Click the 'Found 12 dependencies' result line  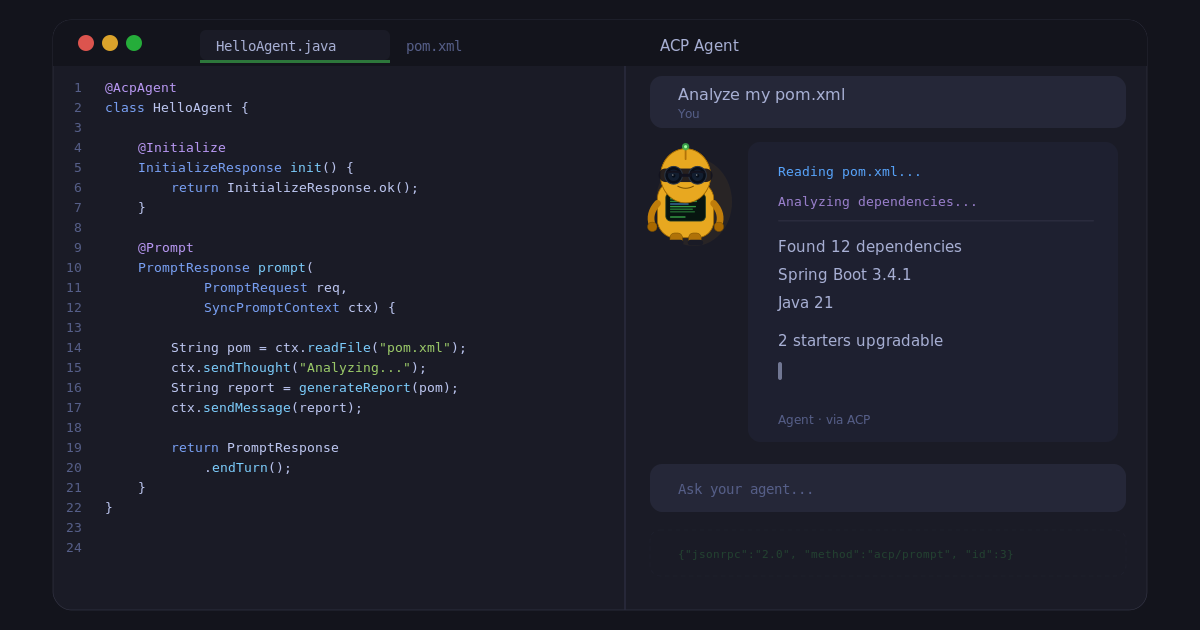pos(869,246)
